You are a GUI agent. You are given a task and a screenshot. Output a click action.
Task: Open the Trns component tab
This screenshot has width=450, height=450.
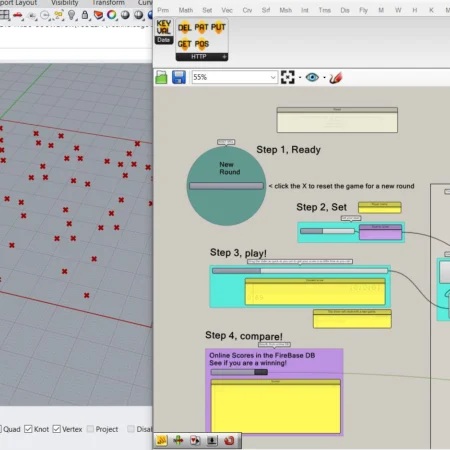[325, 10]
